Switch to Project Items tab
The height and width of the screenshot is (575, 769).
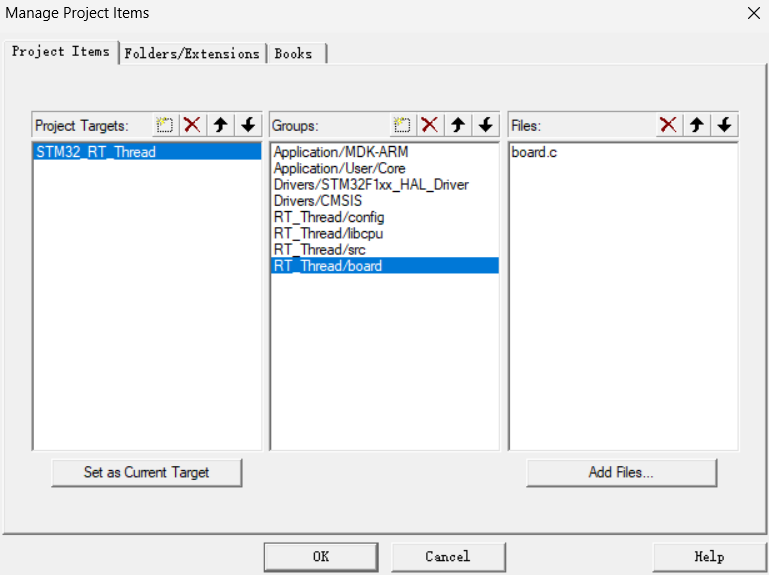click(x=61, y=52)
